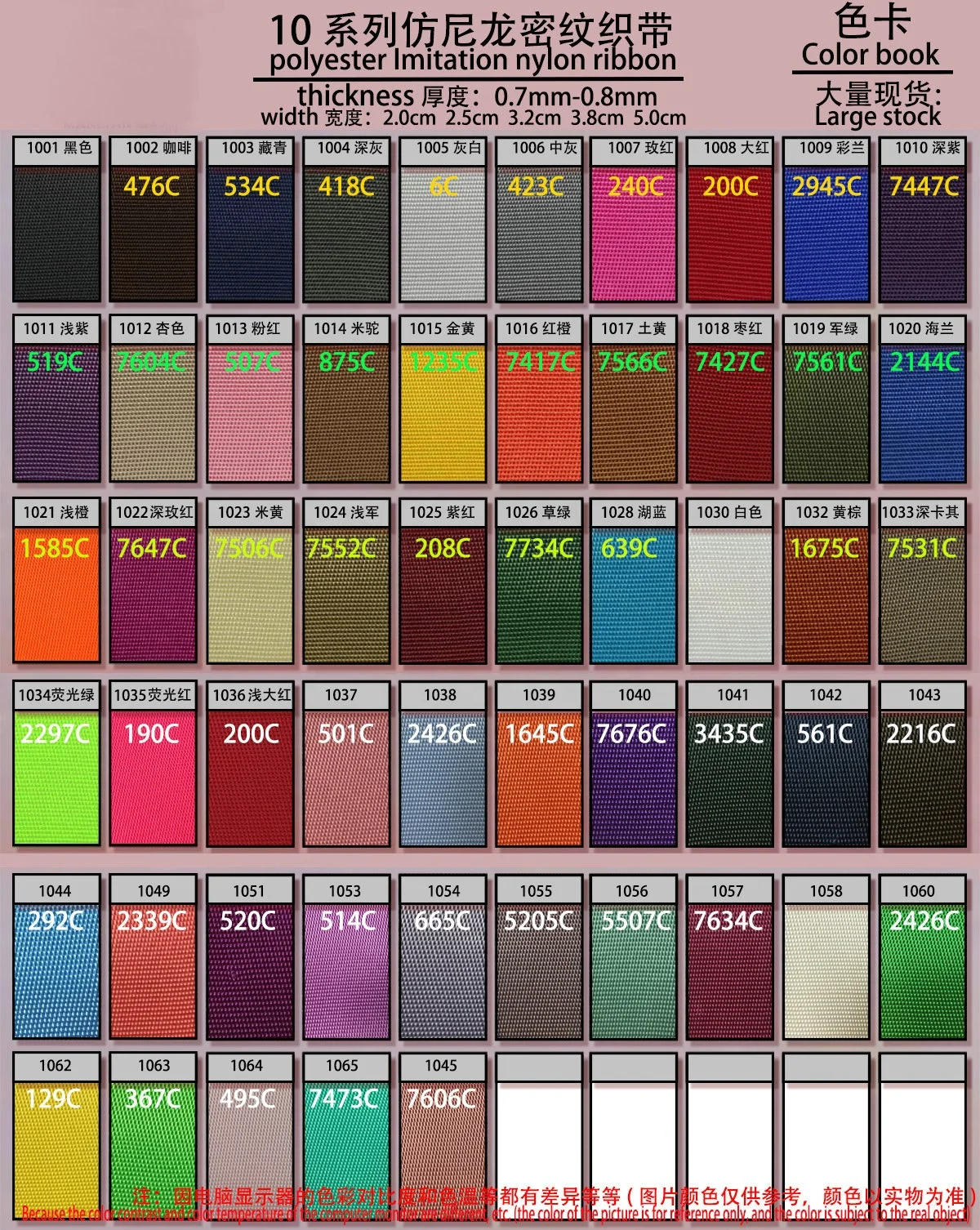This screenshot has height=1230, width=980.
Task: Click the thickness 0.7mm-0.8mm text
Action: [x=478, y=96]
